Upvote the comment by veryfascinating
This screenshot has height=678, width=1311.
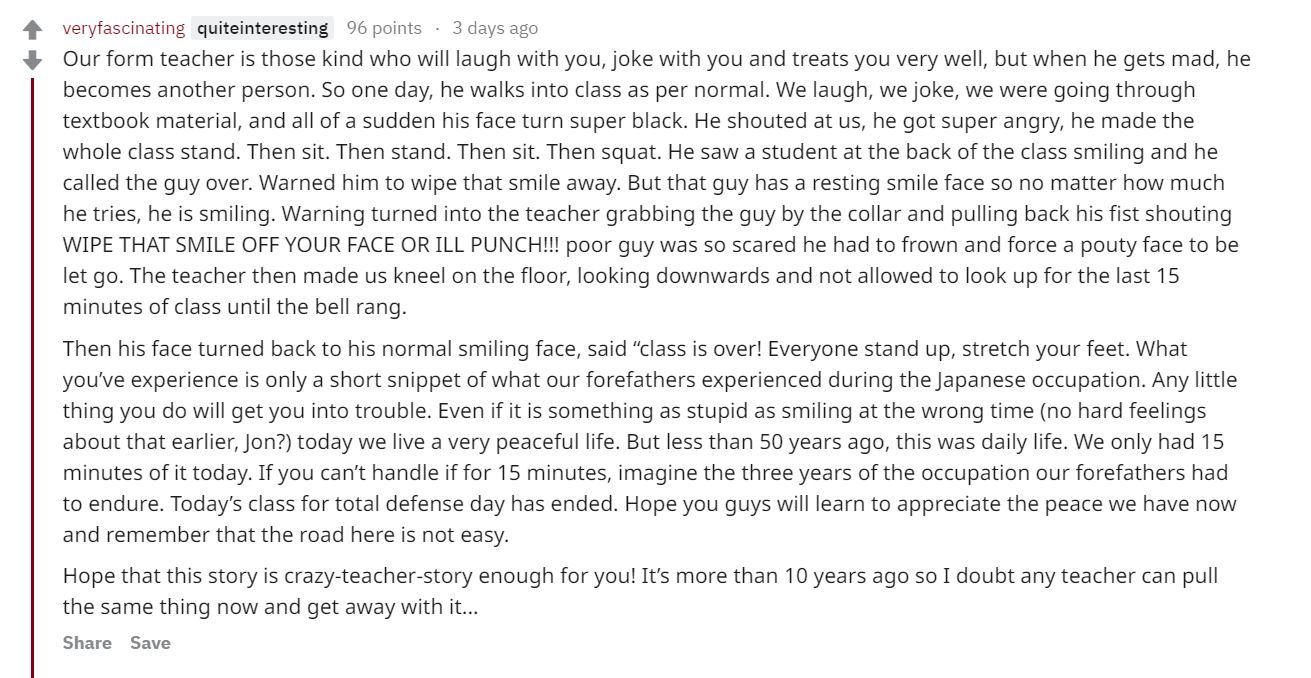[x=32, y=30]
